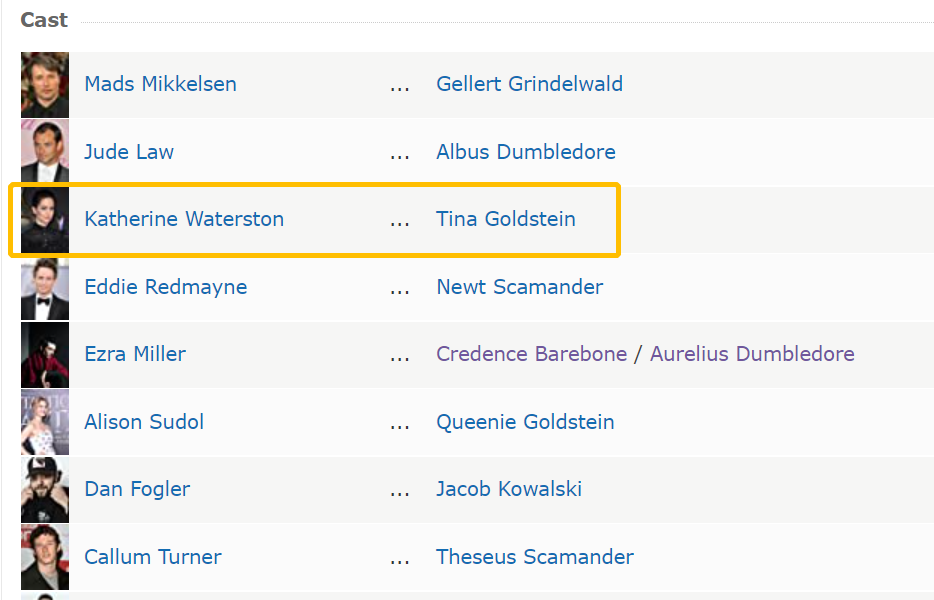Image resolution: width=934 pixels, height=600 pixels.
Task: Go to the Theseus Scamander character page
Action: pos(535,557)
